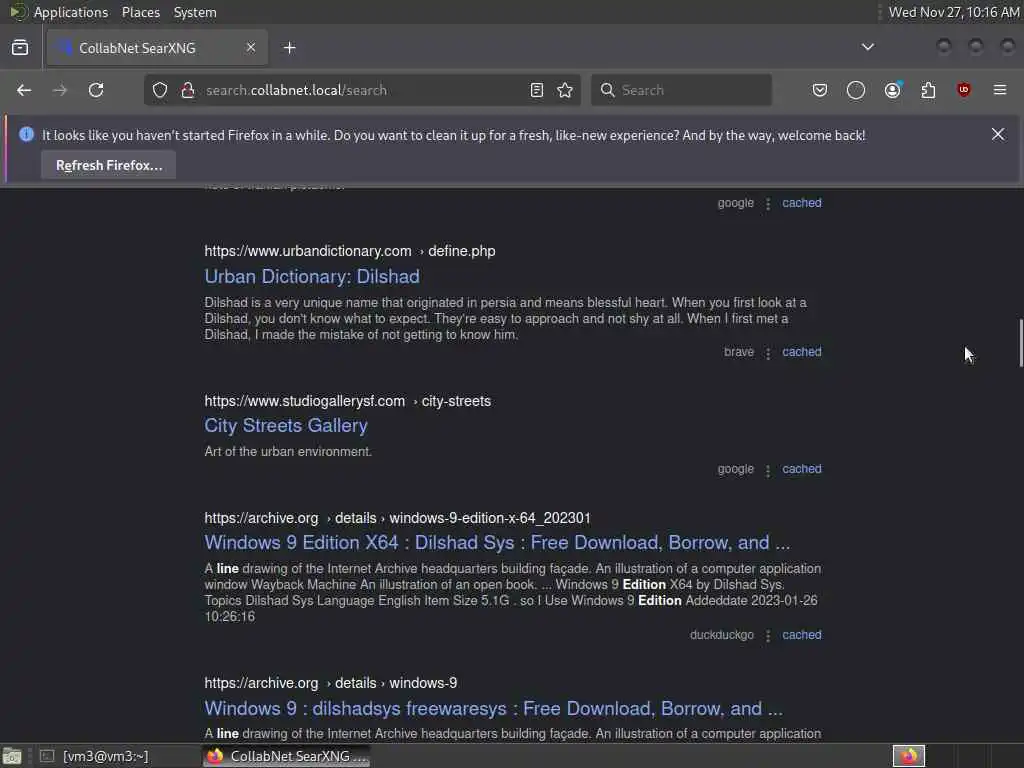
Task: Click archive.org windows-9-edition-x-64_202301 URL
Action: click(397, 518)
